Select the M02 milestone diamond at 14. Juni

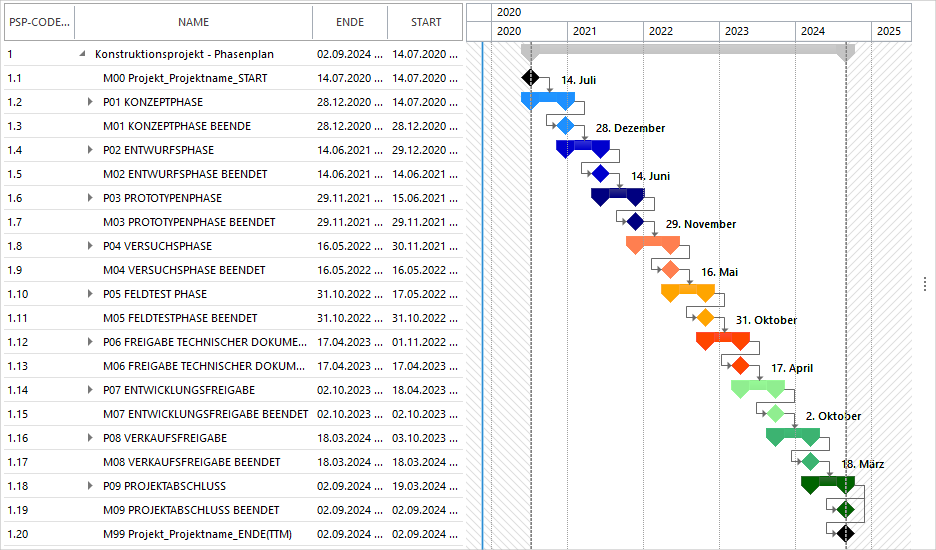coord(600,174)
